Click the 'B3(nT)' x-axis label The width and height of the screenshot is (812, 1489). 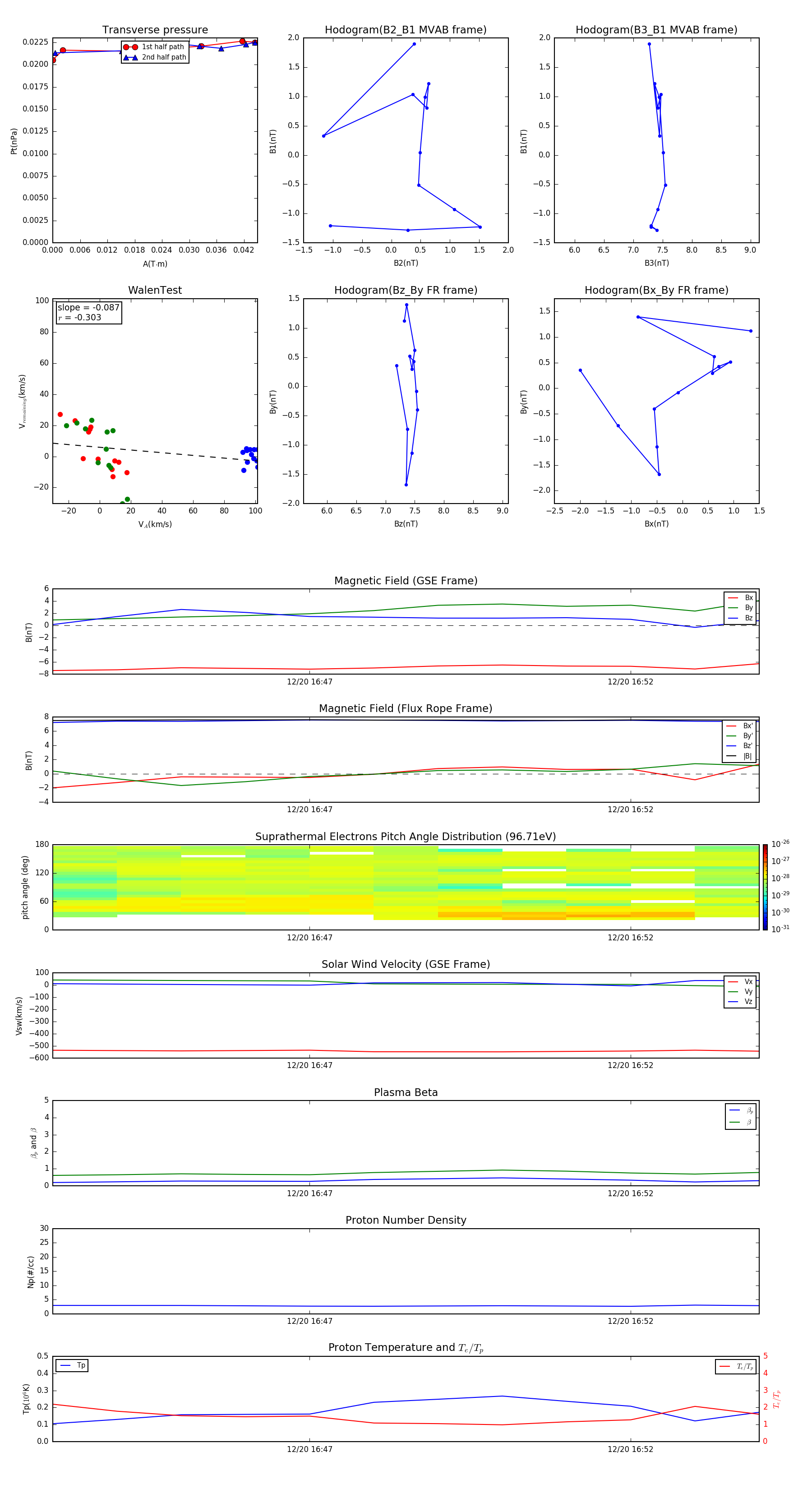coord(656,263)
